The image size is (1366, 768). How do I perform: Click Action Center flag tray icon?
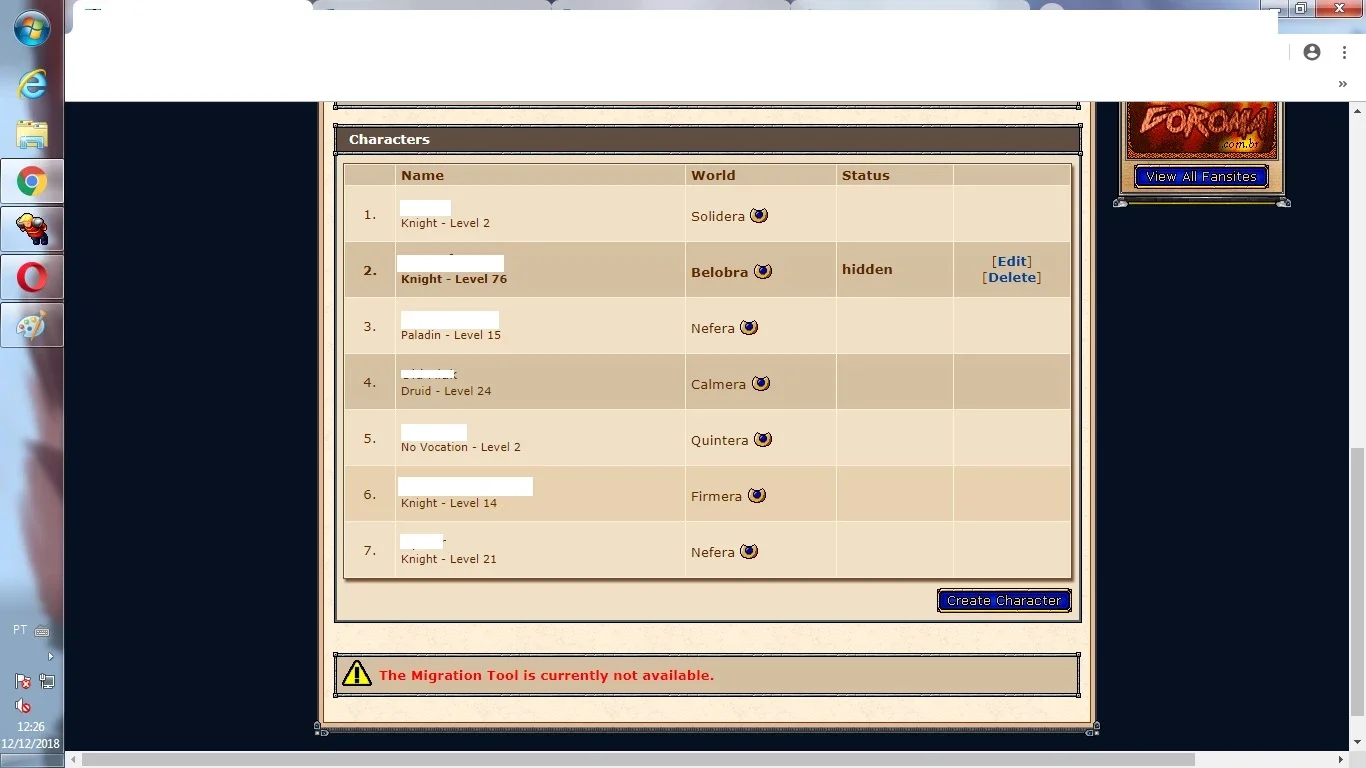[x=23, y=681]
